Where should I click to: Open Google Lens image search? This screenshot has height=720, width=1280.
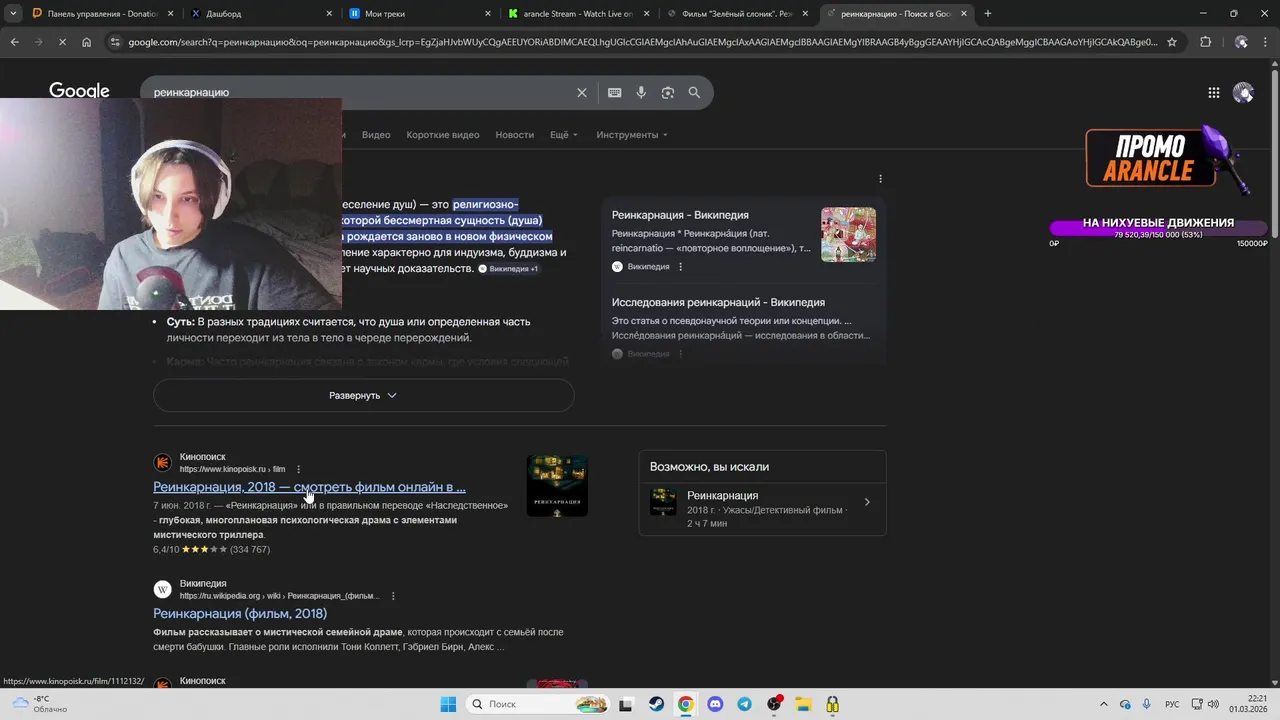point(668,92)
